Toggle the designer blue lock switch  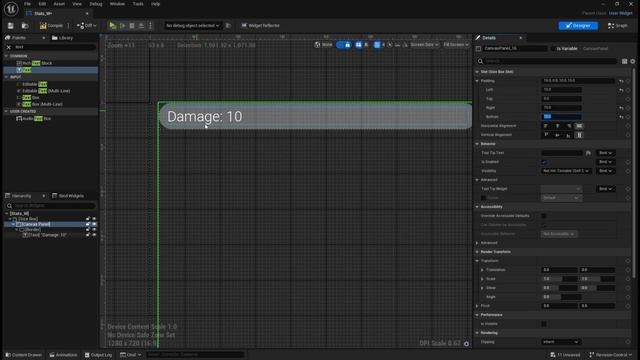coord(344,44)
